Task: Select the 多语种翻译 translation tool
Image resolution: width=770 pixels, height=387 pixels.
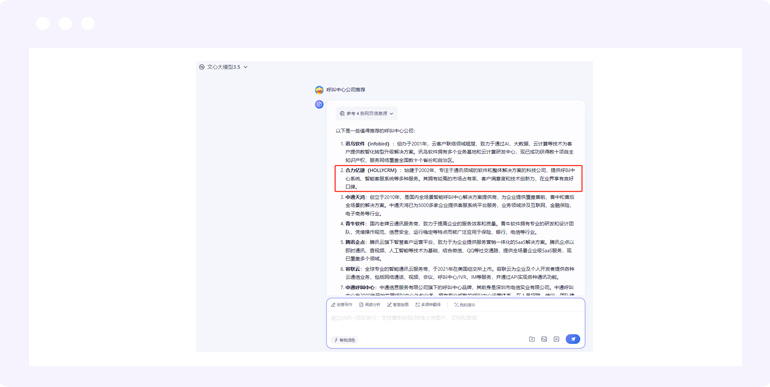Action: click(428, 304)
